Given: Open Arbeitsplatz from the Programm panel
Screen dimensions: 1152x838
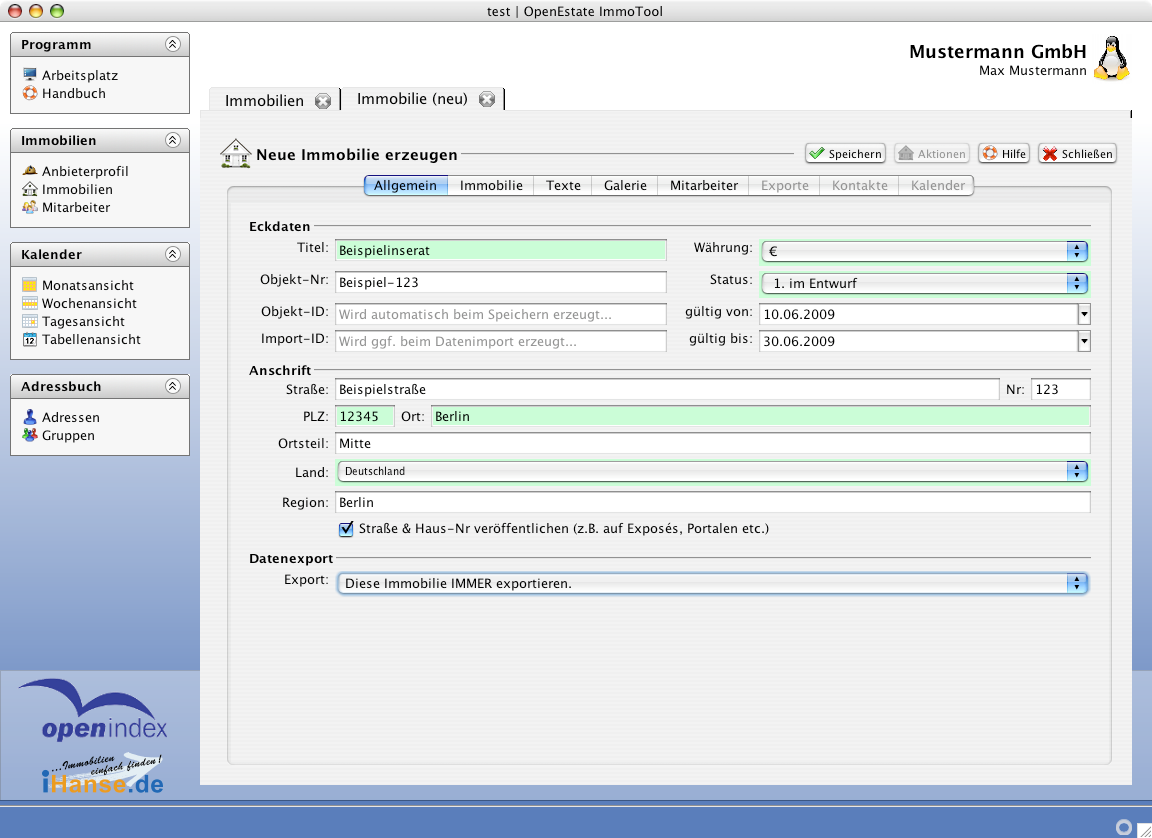Looking at the screenshot, I should click(x=79, y=75).
